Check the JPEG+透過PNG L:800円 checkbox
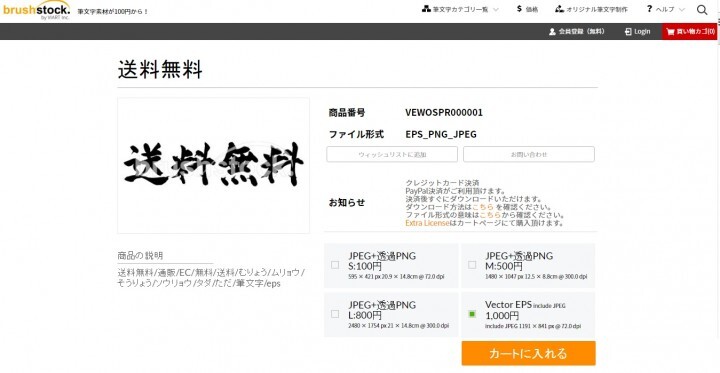This screenshot has width=720, height=373. coord(335,314)
